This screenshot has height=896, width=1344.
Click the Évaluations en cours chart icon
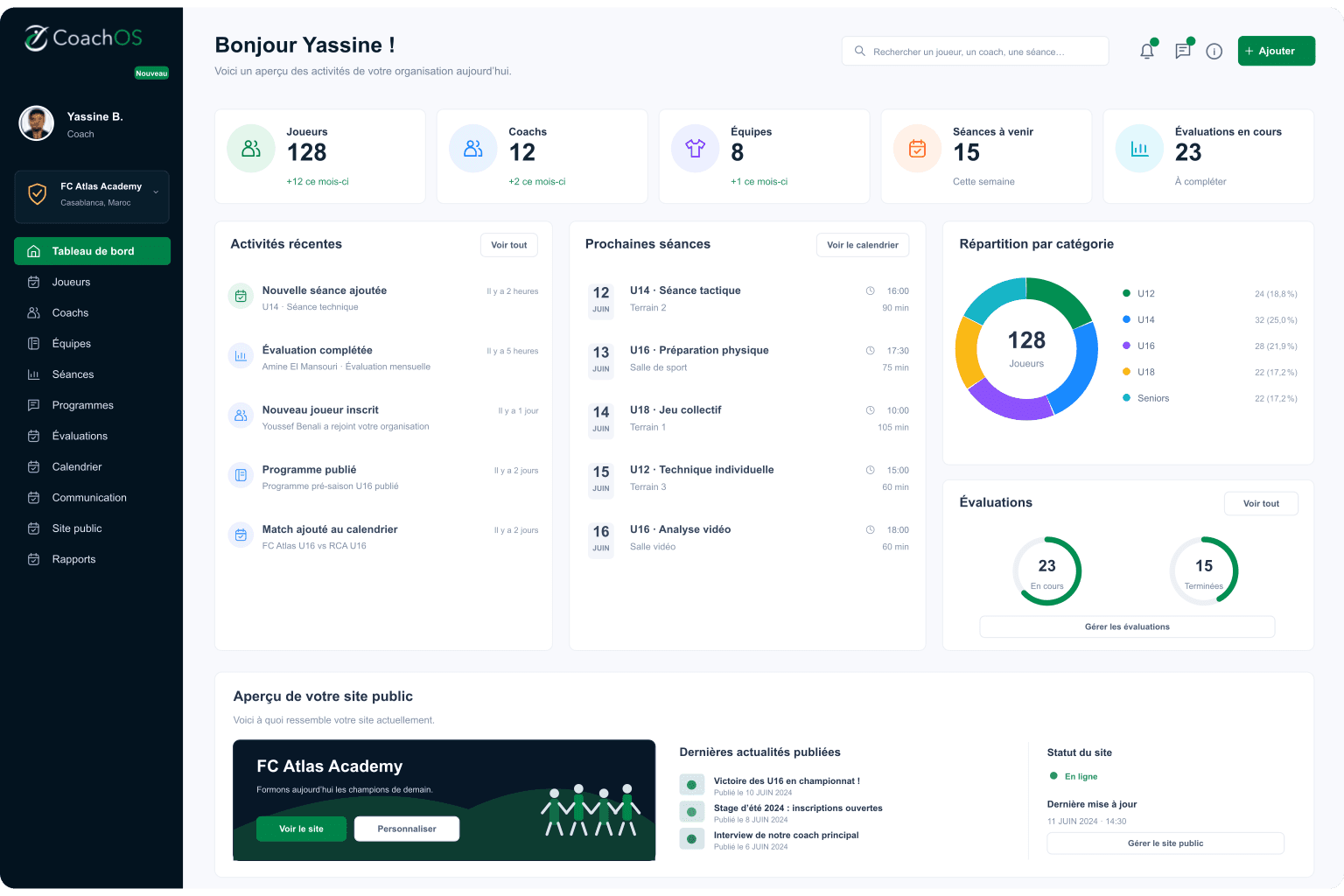1140,149
